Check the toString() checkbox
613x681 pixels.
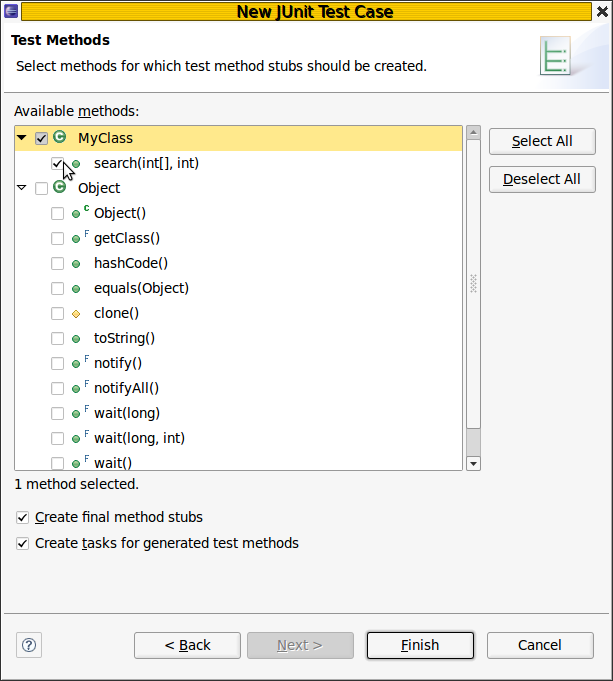point(57,338)
